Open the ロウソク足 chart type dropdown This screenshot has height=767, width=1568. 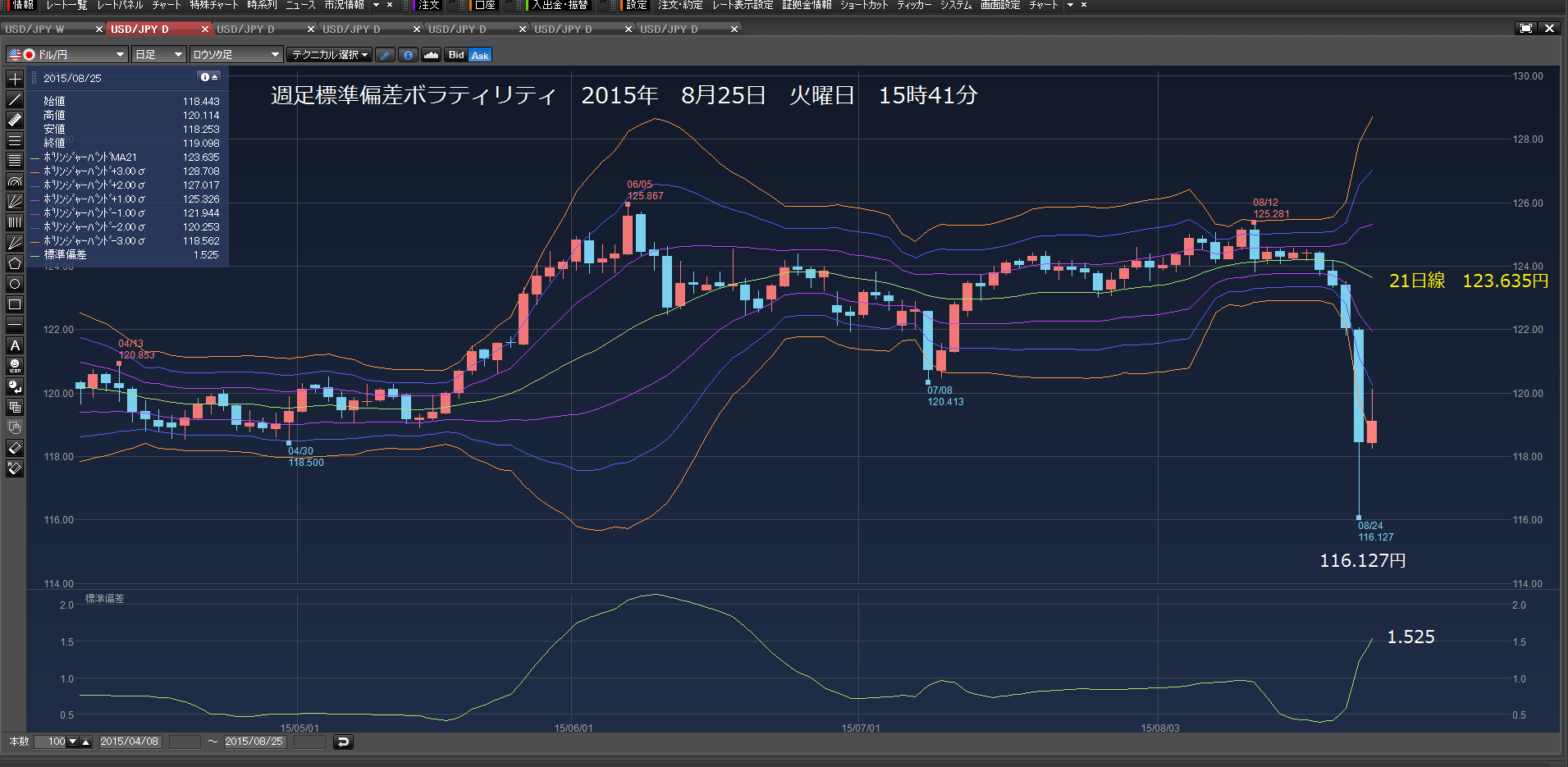click(236, 55)
